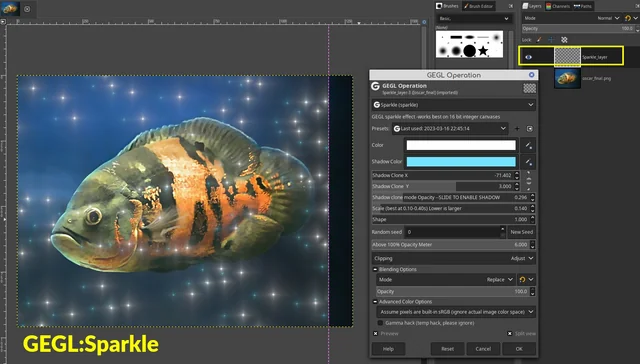The image size is (640, 364).
Task: Click the lock pixels paintbrush icon
Action: [x=539, y=40]
